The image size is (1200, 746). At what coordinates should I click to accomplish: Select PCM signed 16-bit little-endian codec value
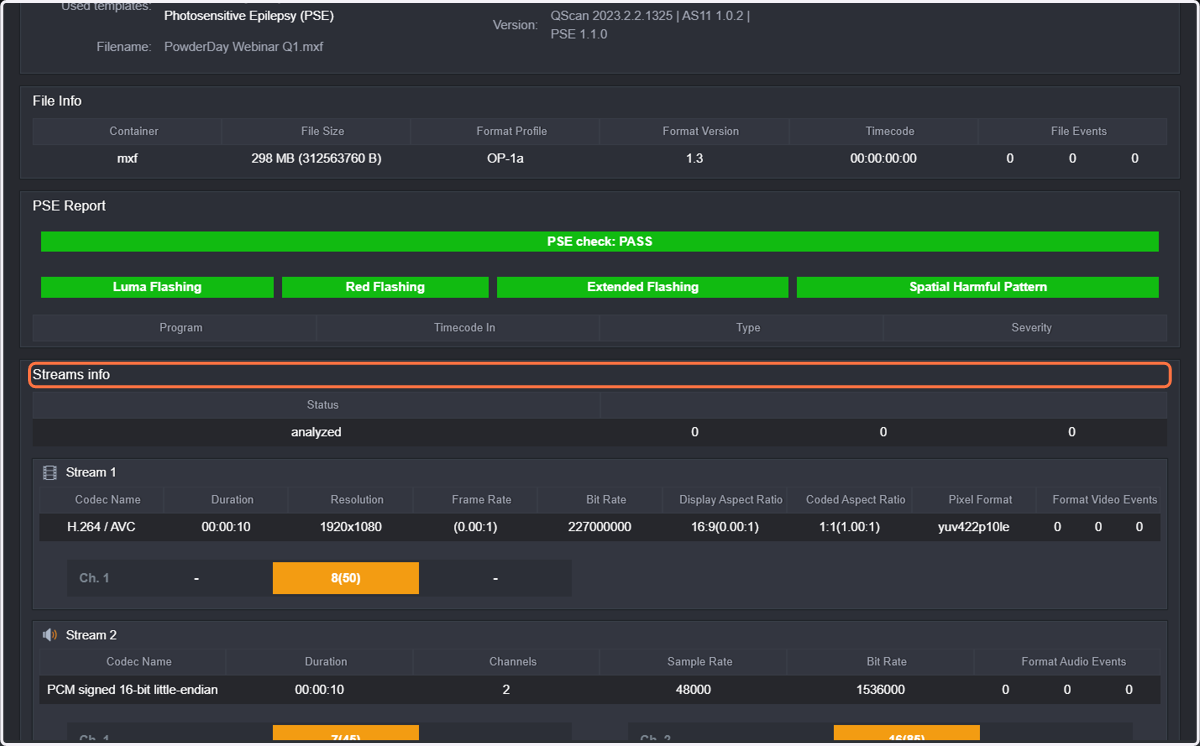[x=132, y=689]
